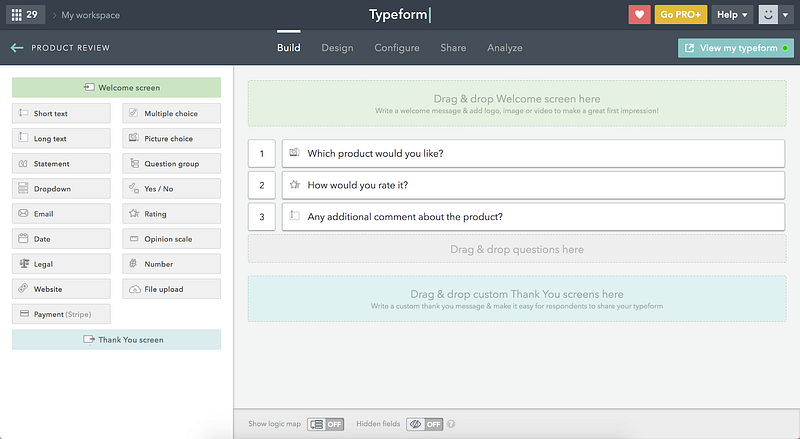This screenshot has height=439, width=800.
Task: Click the Welcome screen button
Action: tap(116, 87)
